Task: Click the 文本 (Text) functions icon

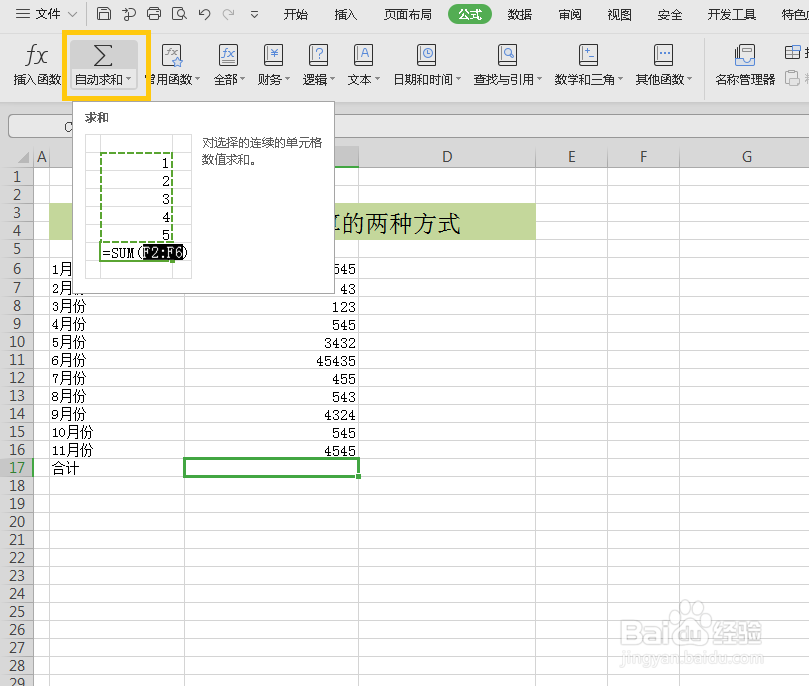Action: tap(361, 57)
